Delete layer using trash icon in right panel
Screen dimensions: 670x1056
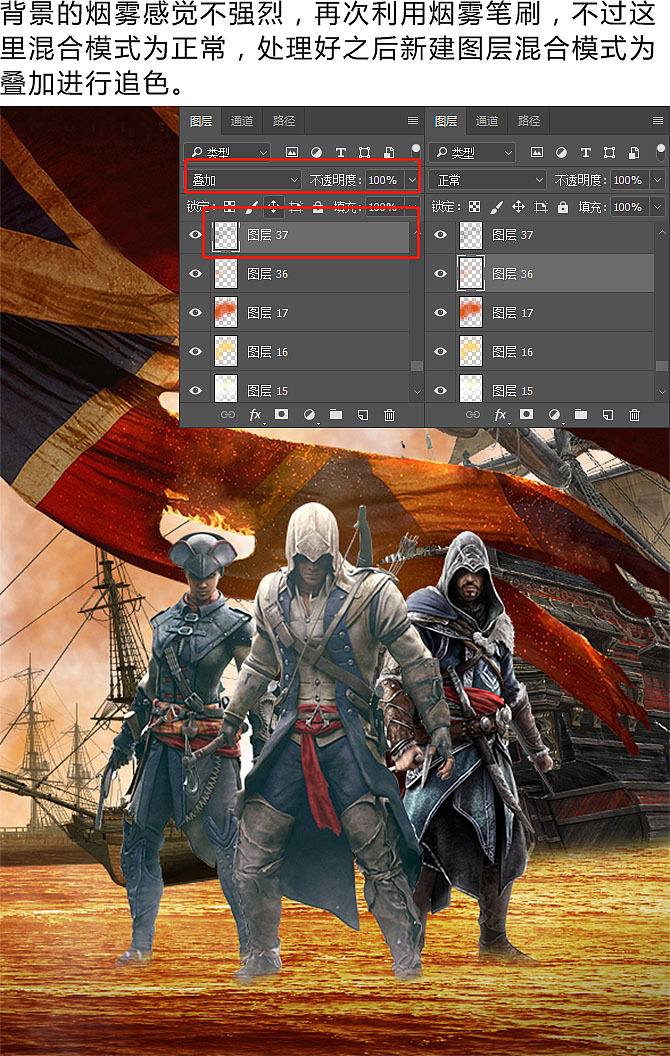tap(634, 414)
